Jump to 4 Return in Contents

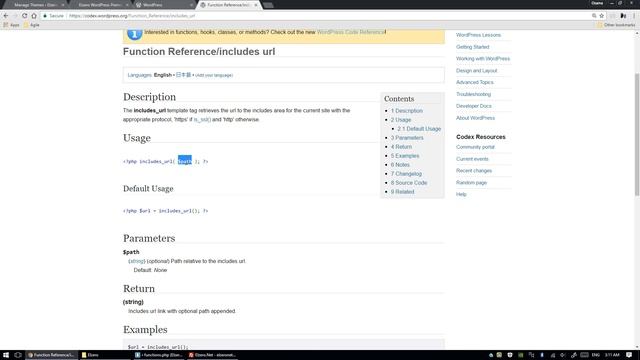click(401, 147)
